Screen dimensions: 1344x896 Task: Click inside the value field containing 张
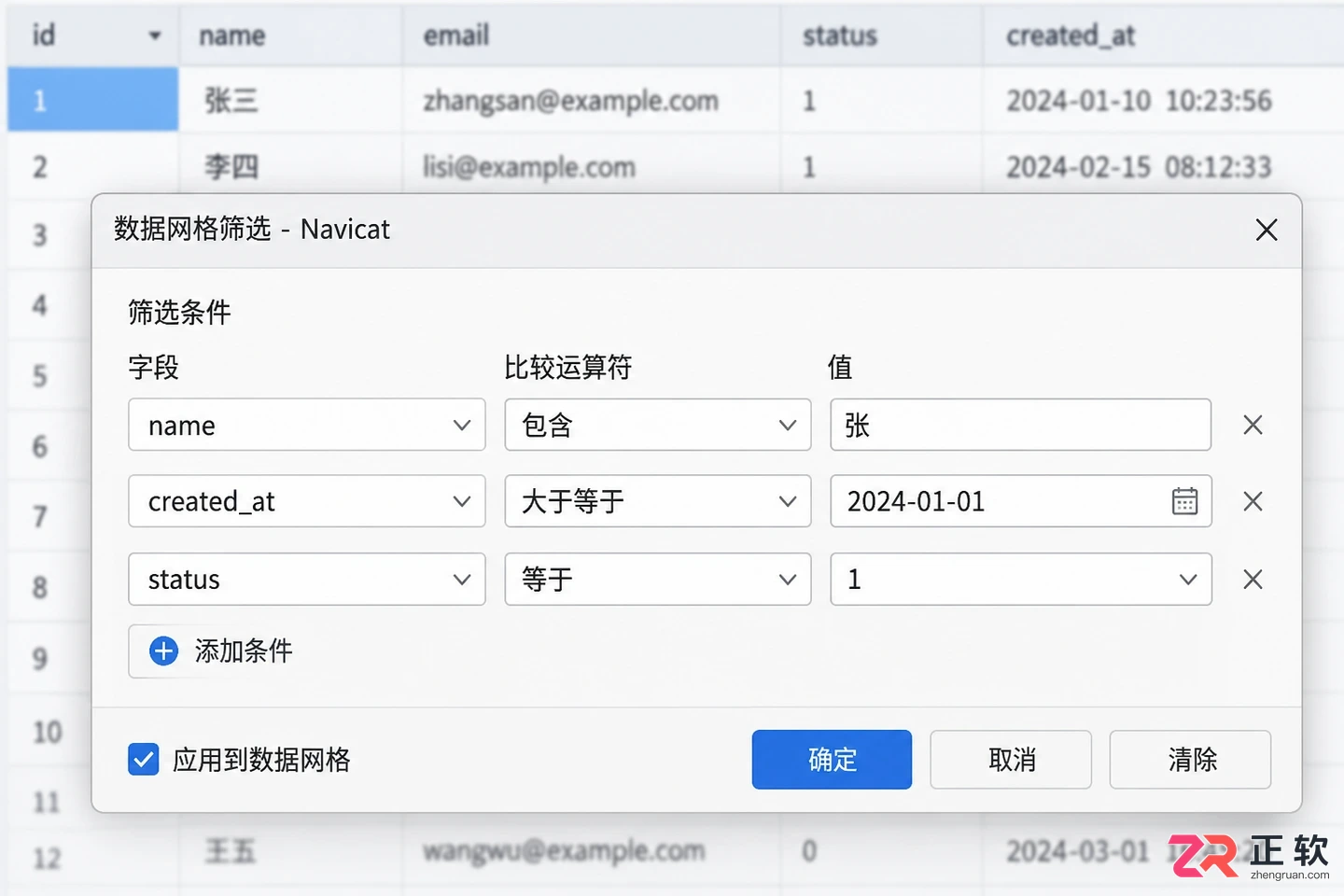click(1021, 425)
